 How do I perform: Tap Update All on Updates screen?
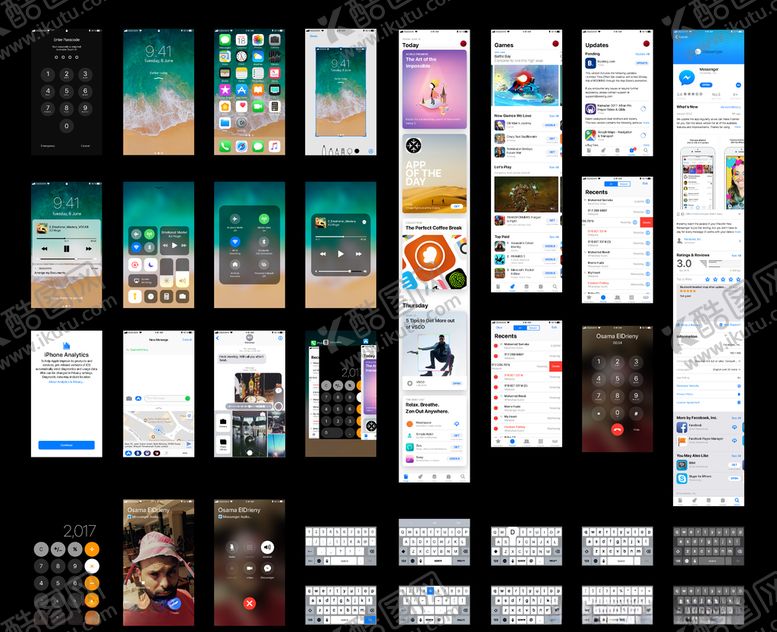pos(642,54)
